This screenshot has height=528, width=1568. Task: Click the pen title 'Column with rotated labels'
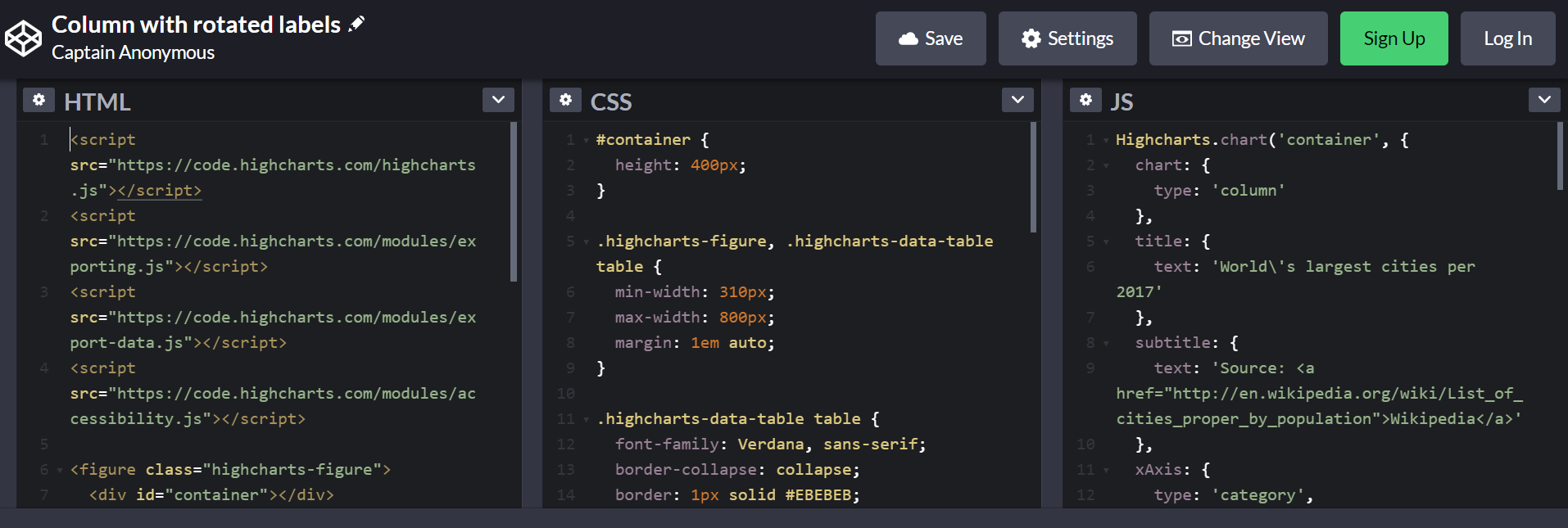pos(196,25)
